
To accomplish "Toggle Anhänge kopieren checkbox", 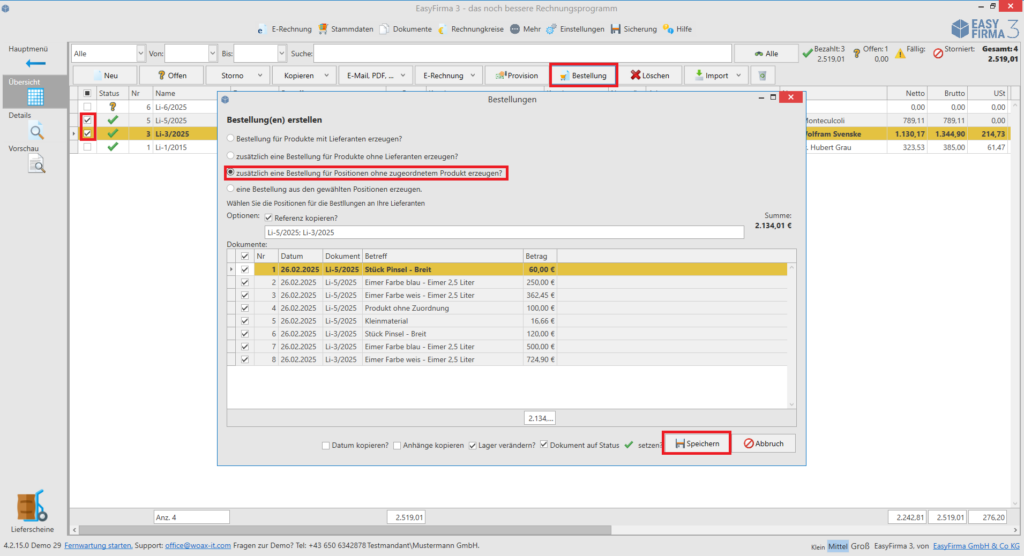I will coord(397,445).
